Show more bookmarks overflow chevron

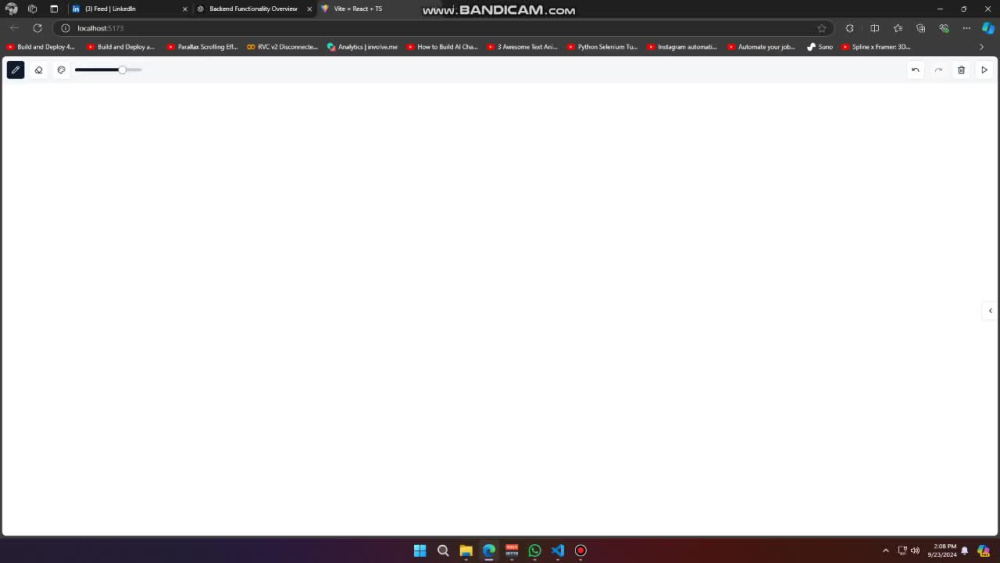(x=982, y=47)
